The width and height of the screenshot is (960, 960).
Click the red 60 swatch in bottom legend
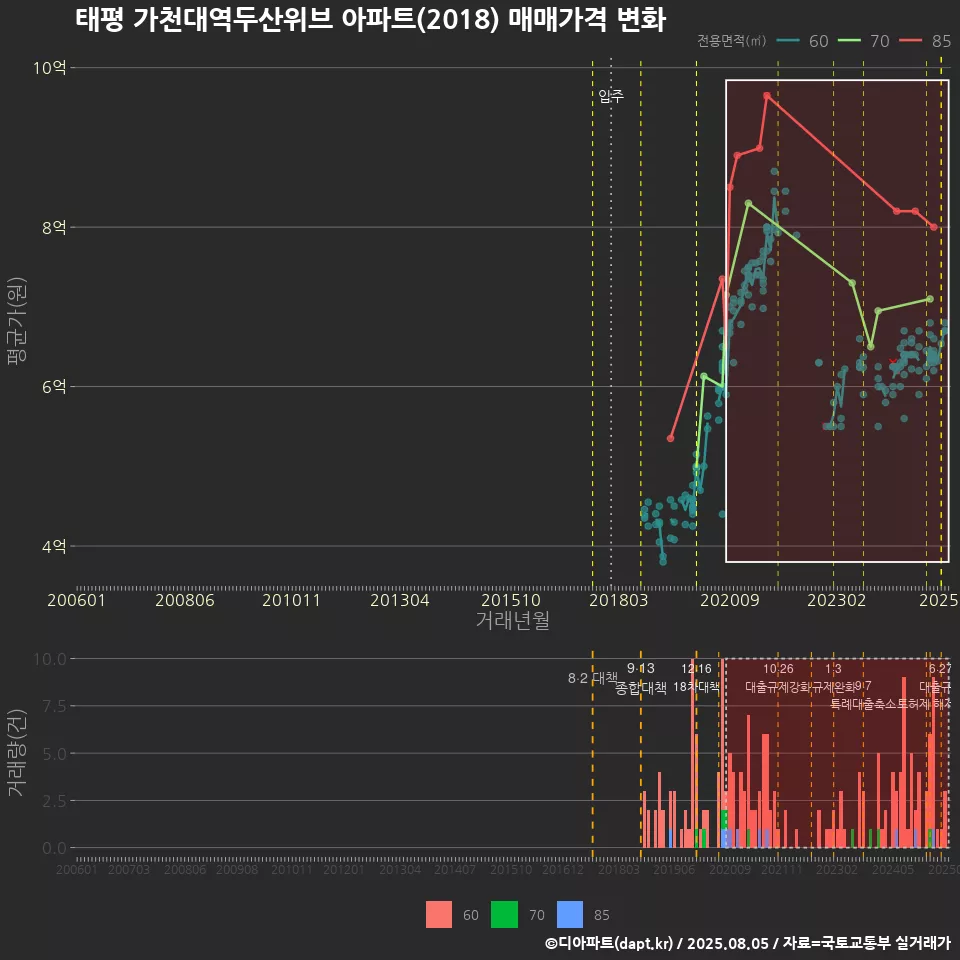(439, 915)
